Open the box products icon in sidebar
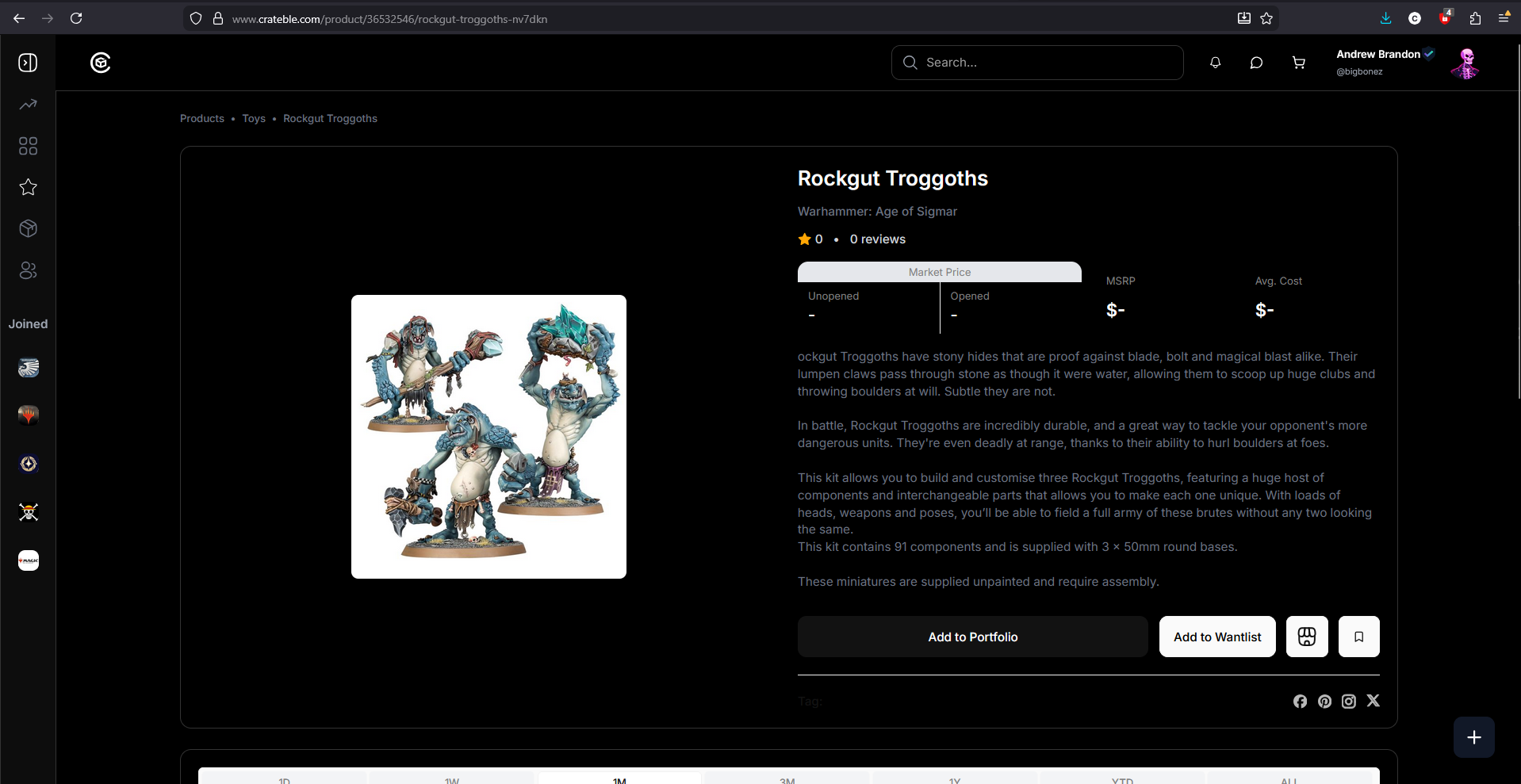Screen dimensions: 1521x784 pos(28,229)
